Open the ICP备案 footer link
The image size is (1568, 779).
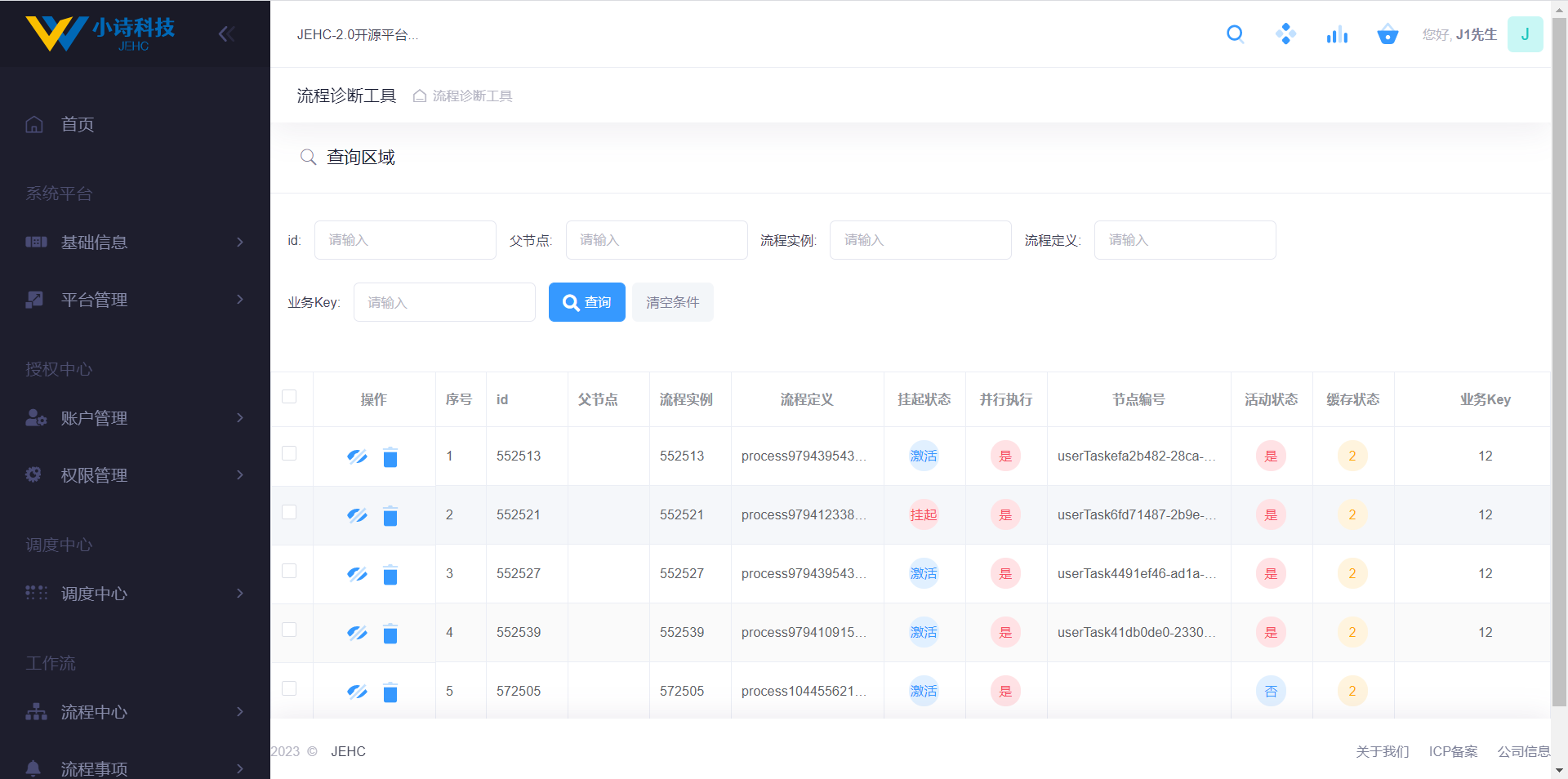click(x=1454, y=751)
